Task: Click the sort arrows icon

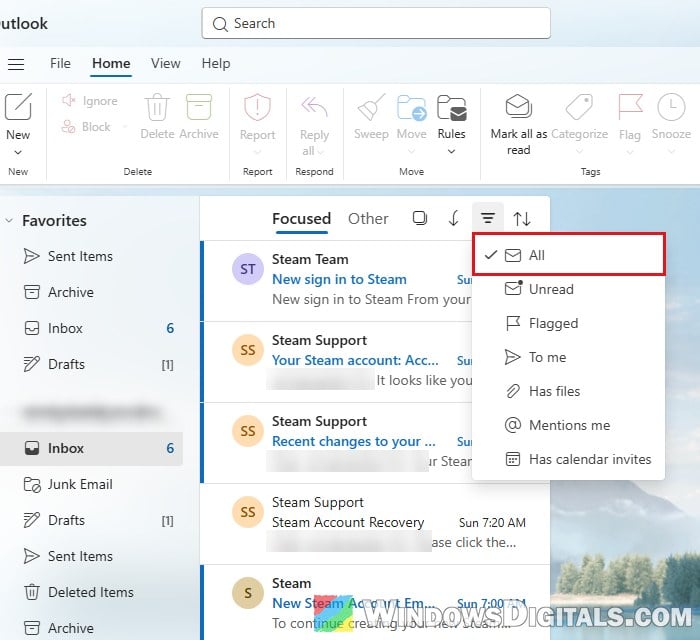Action: click(522, 219)
